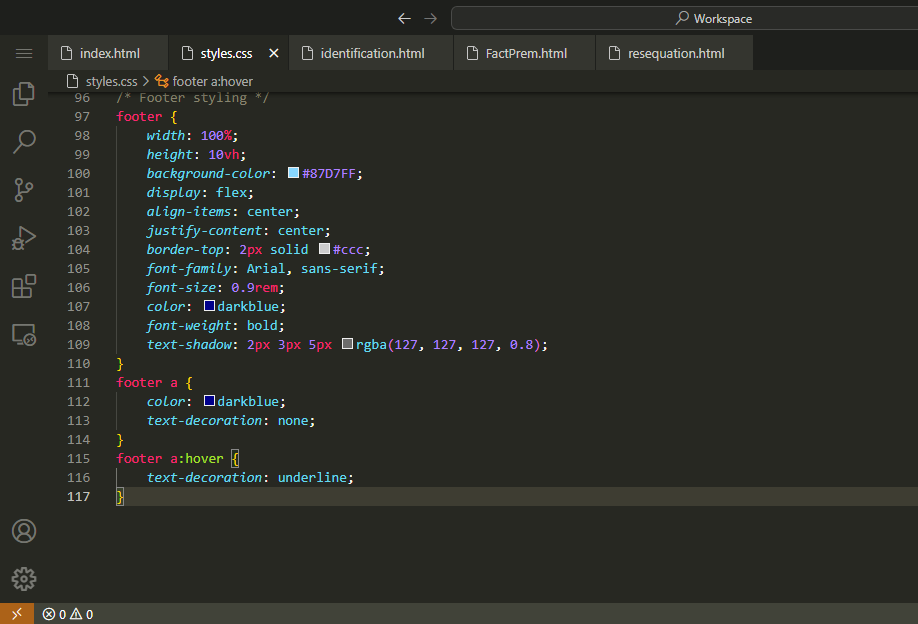Switch to the index.html tab

(108, 53)
